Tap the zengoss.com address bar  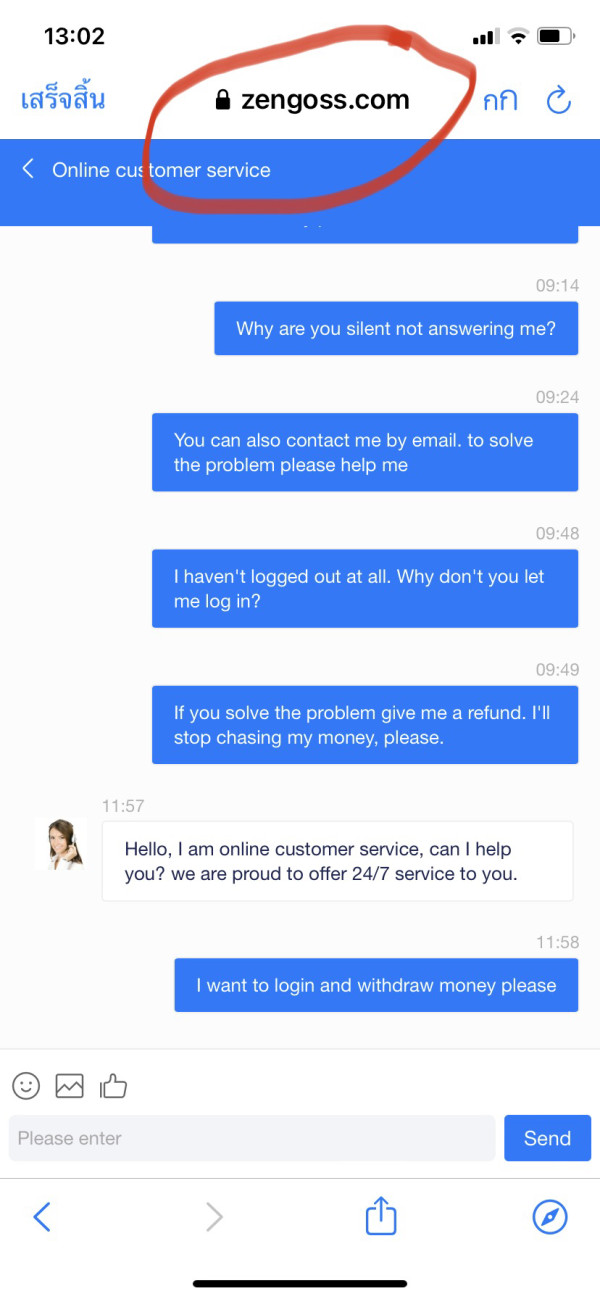click(312, 100)
